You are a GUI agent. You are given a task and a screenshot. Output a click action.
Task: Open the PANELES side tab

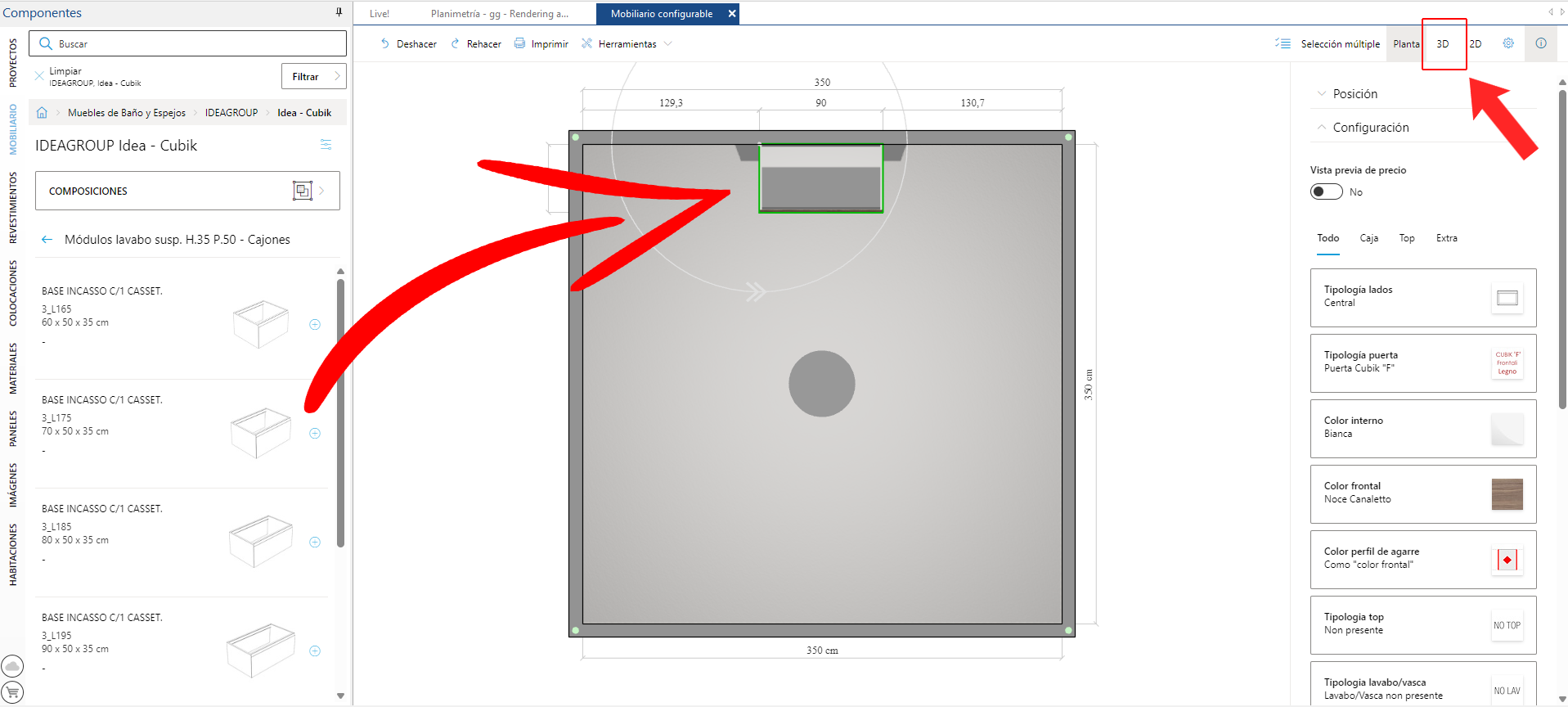[x=12, y=429]
